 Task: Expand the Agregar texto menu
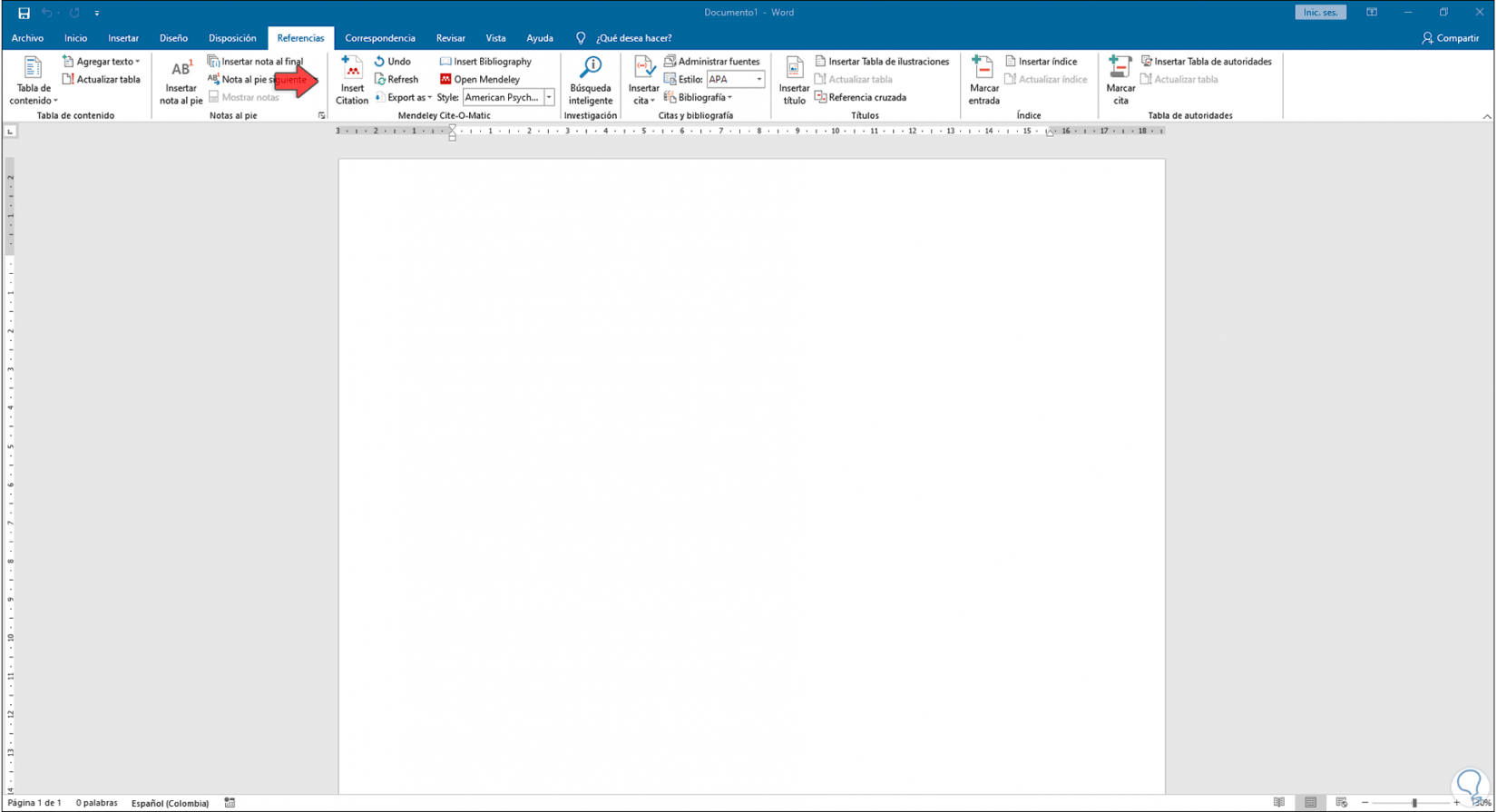pyautogui.click(x=101, y=62)
